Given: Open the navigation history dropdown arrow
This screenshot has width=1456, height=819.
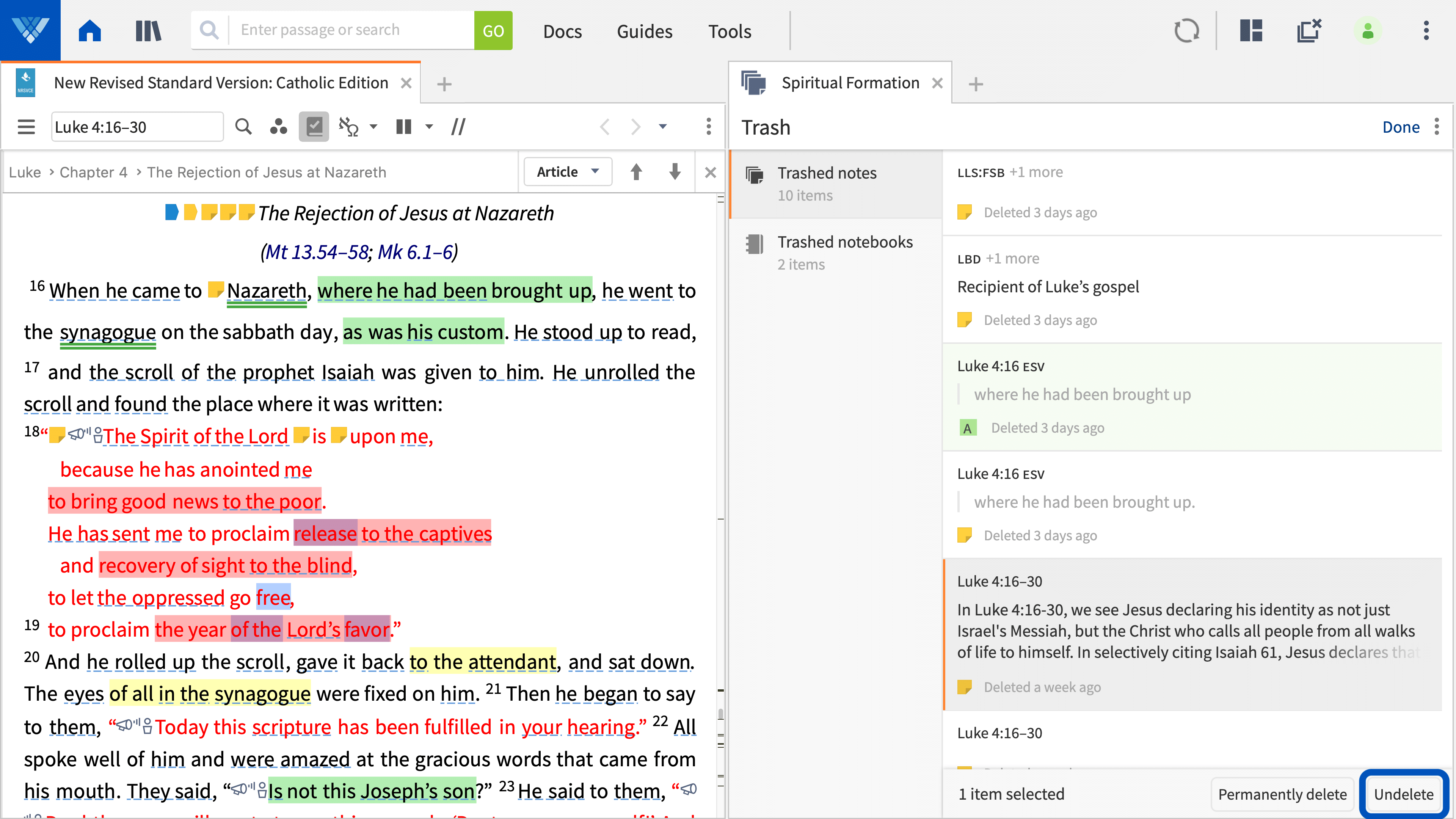Looking at the screenshot, I should click(662, 127).
